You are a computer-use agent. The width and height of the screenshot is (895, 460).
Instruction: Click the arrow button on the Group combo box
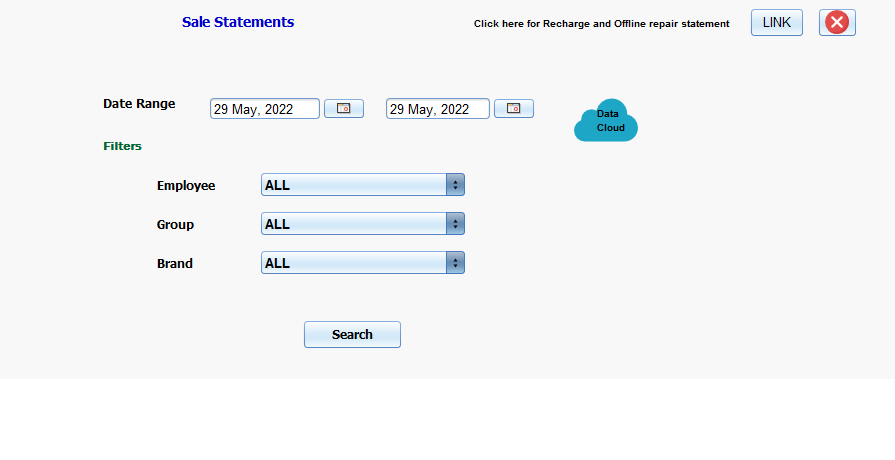pos(455,224)
